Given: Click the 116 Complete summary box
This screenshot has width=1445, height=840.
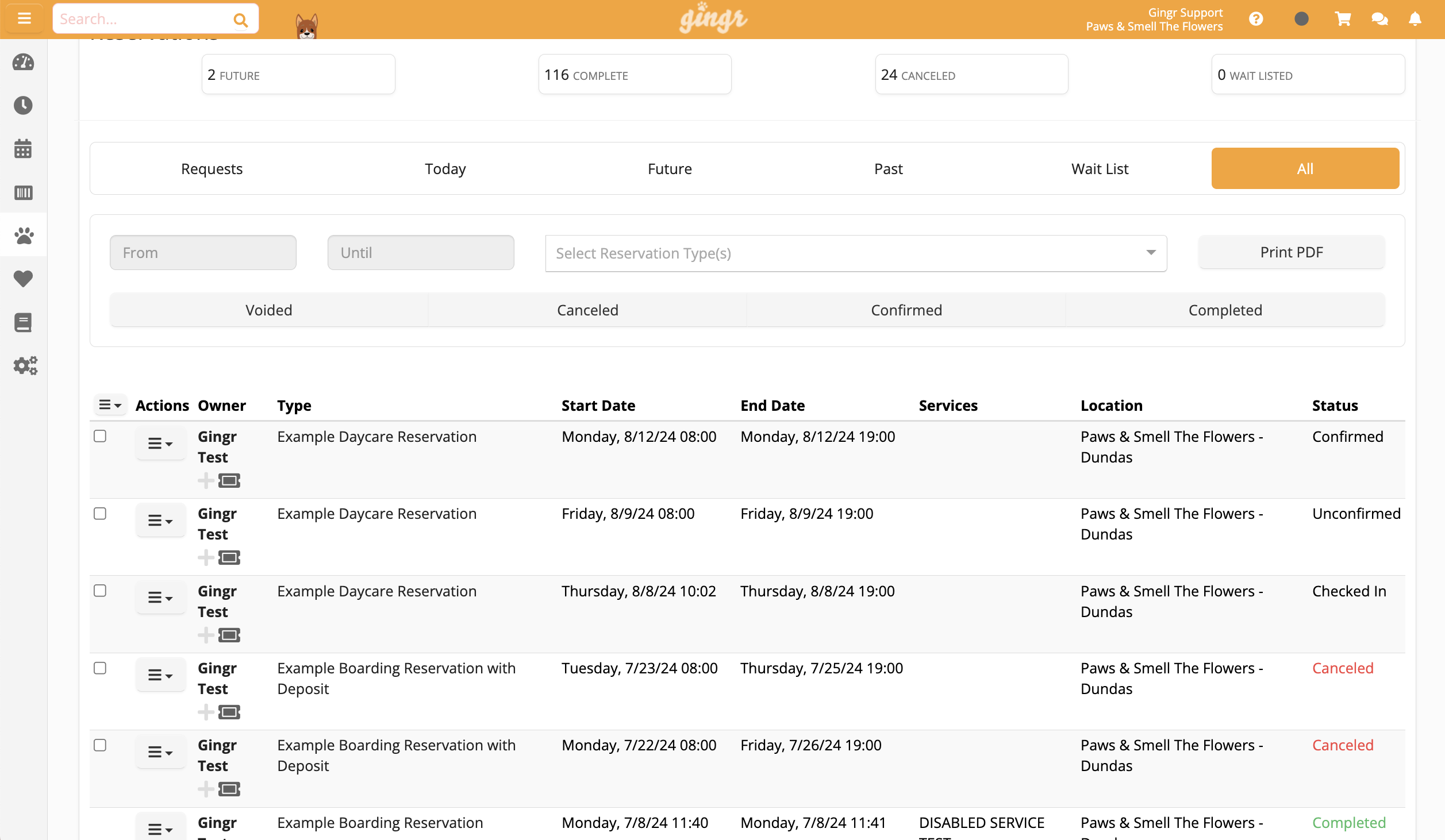Looking at the screenshot, I should click(635, 74).
